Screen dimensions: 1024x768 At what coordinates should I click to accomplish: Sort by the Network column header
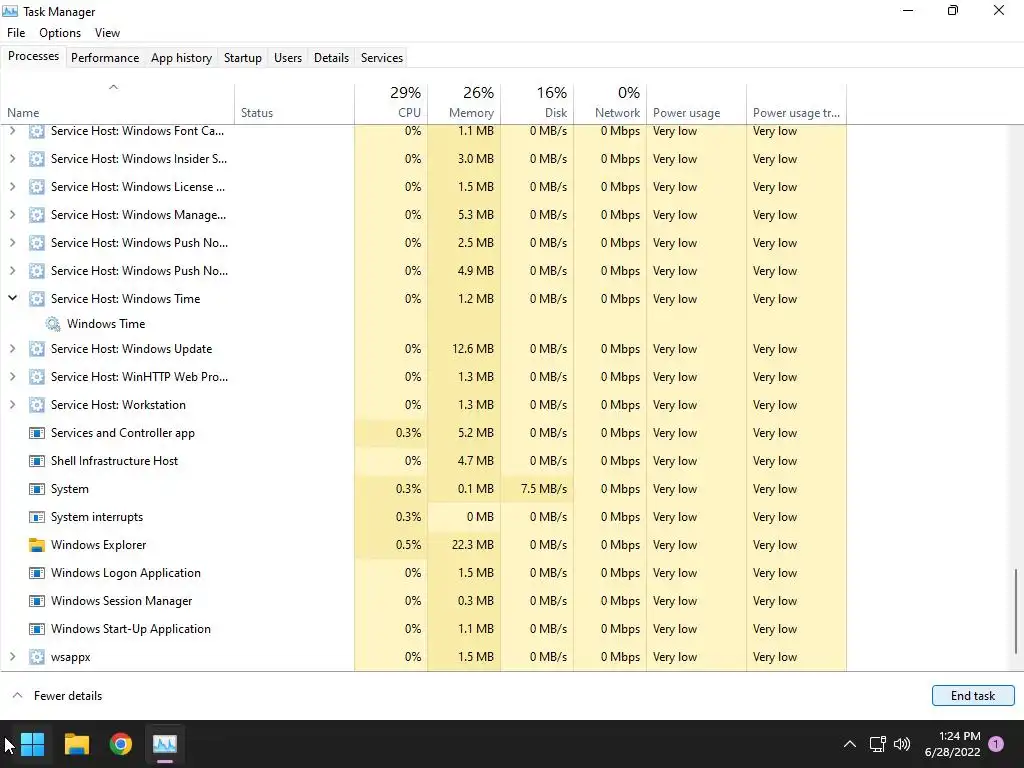click(x=611, y=104)
